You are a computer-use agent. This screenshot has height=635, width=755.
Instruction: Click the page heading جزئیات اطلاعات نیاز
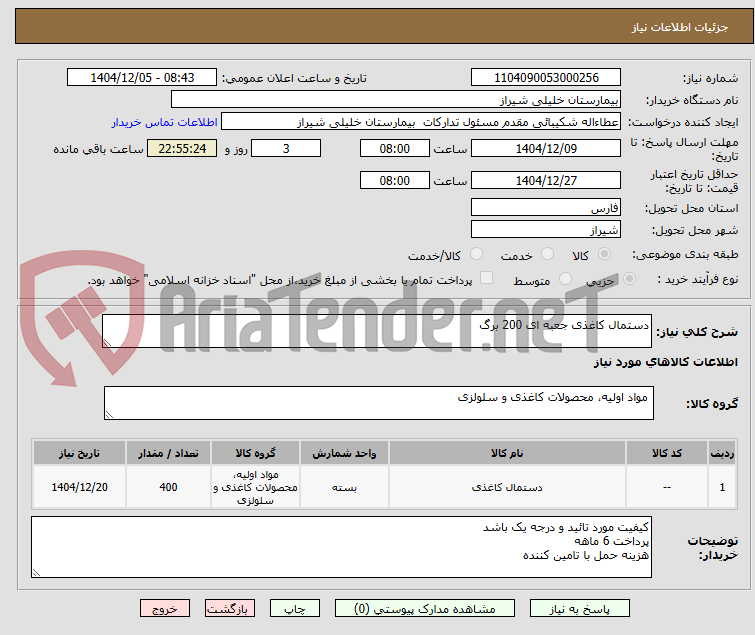click(x=679, y=27)
